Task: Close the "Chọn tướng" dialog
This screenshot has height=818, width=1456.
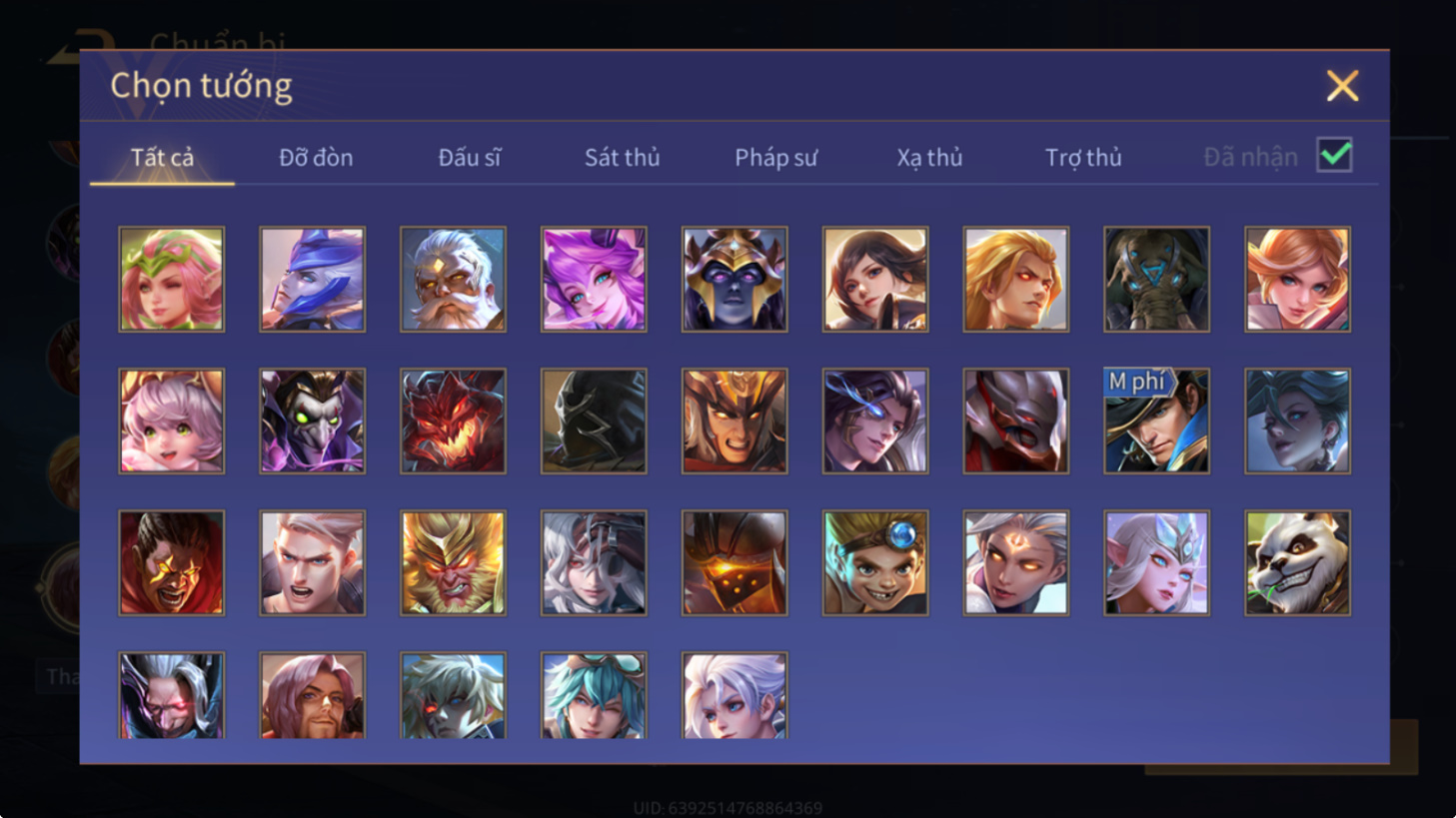Action: 1342,86
